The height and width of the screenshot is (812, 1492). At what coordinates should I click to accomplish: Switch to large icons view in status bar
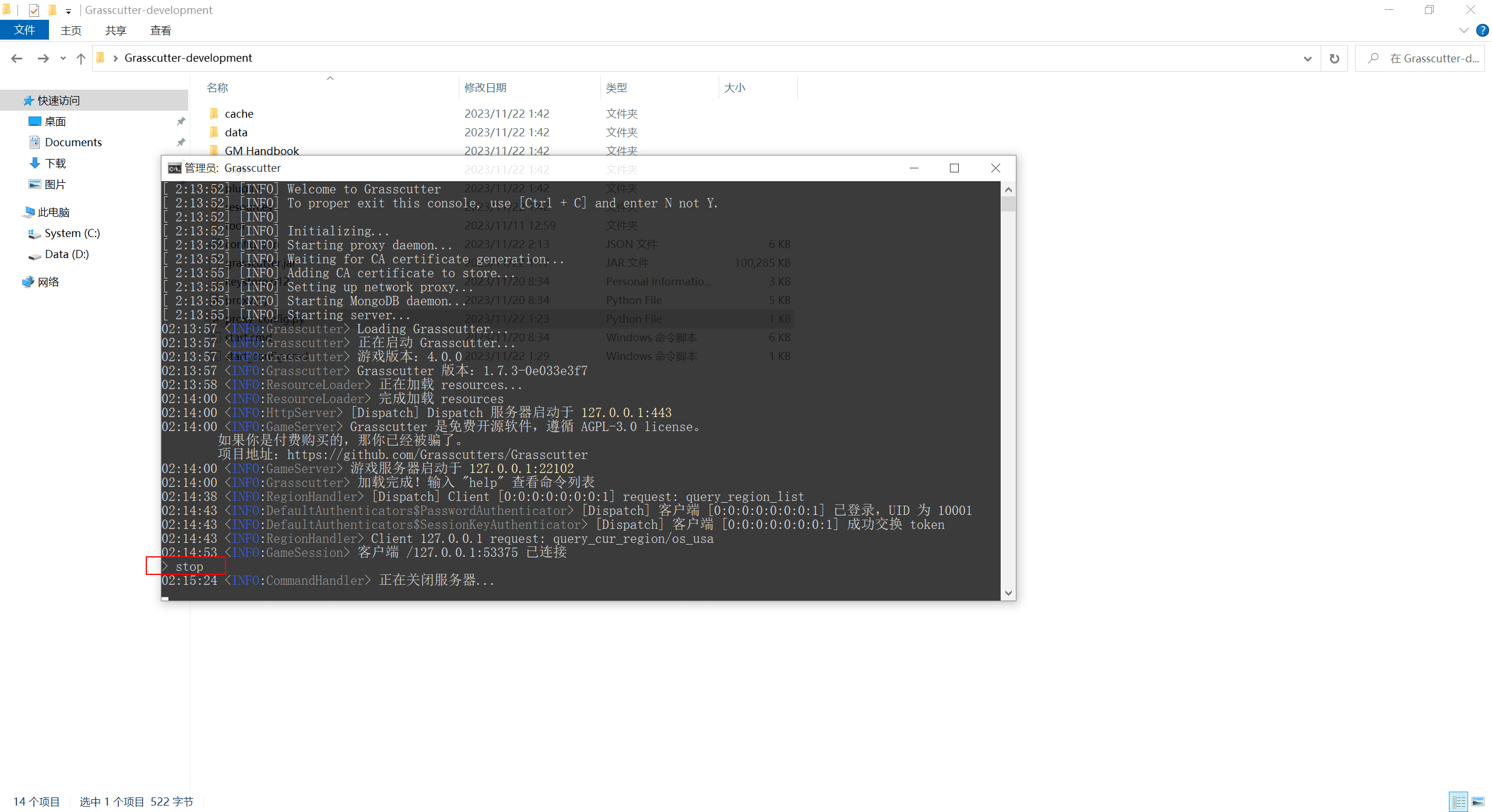click(1478, 802)
